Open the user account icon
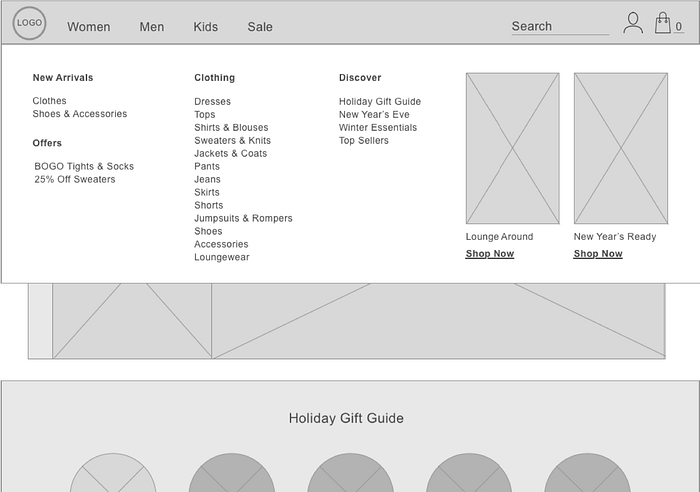Viewport: 700px width, 492px height. 633,23
